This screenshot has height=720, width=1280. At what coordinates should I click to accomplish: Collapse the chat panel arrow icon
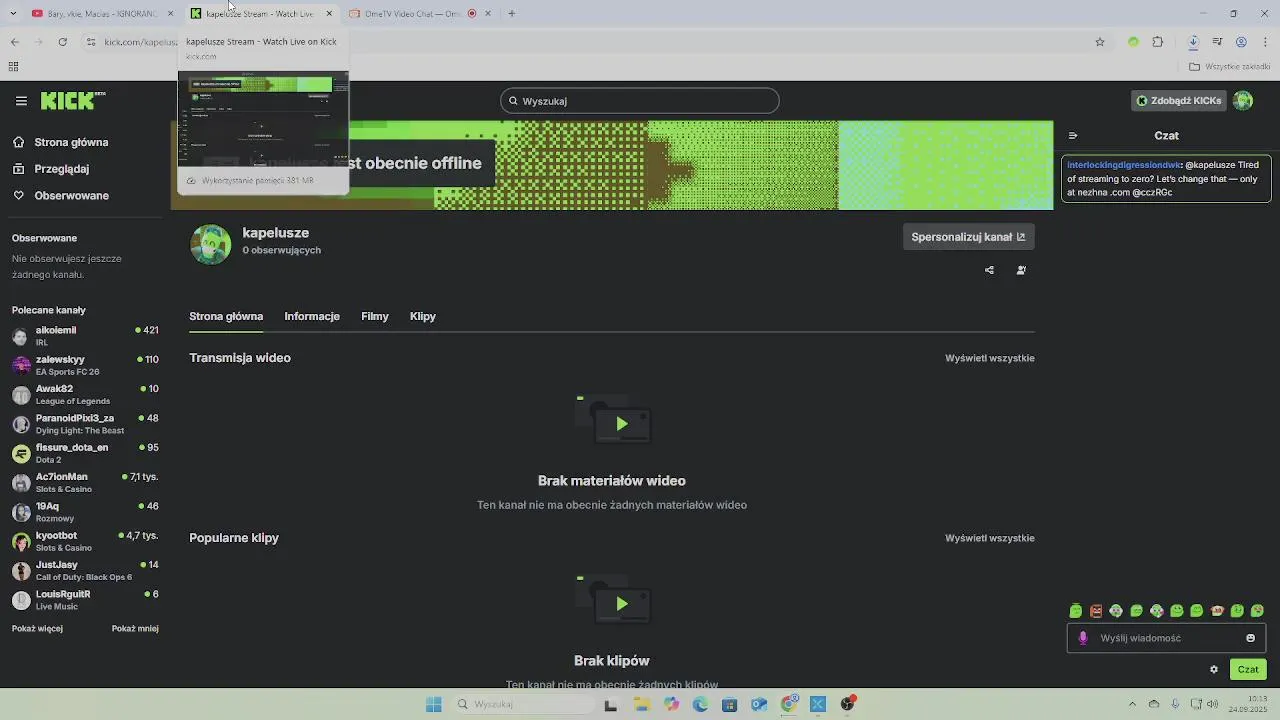pyautogui.click(x=1073, y=136)
